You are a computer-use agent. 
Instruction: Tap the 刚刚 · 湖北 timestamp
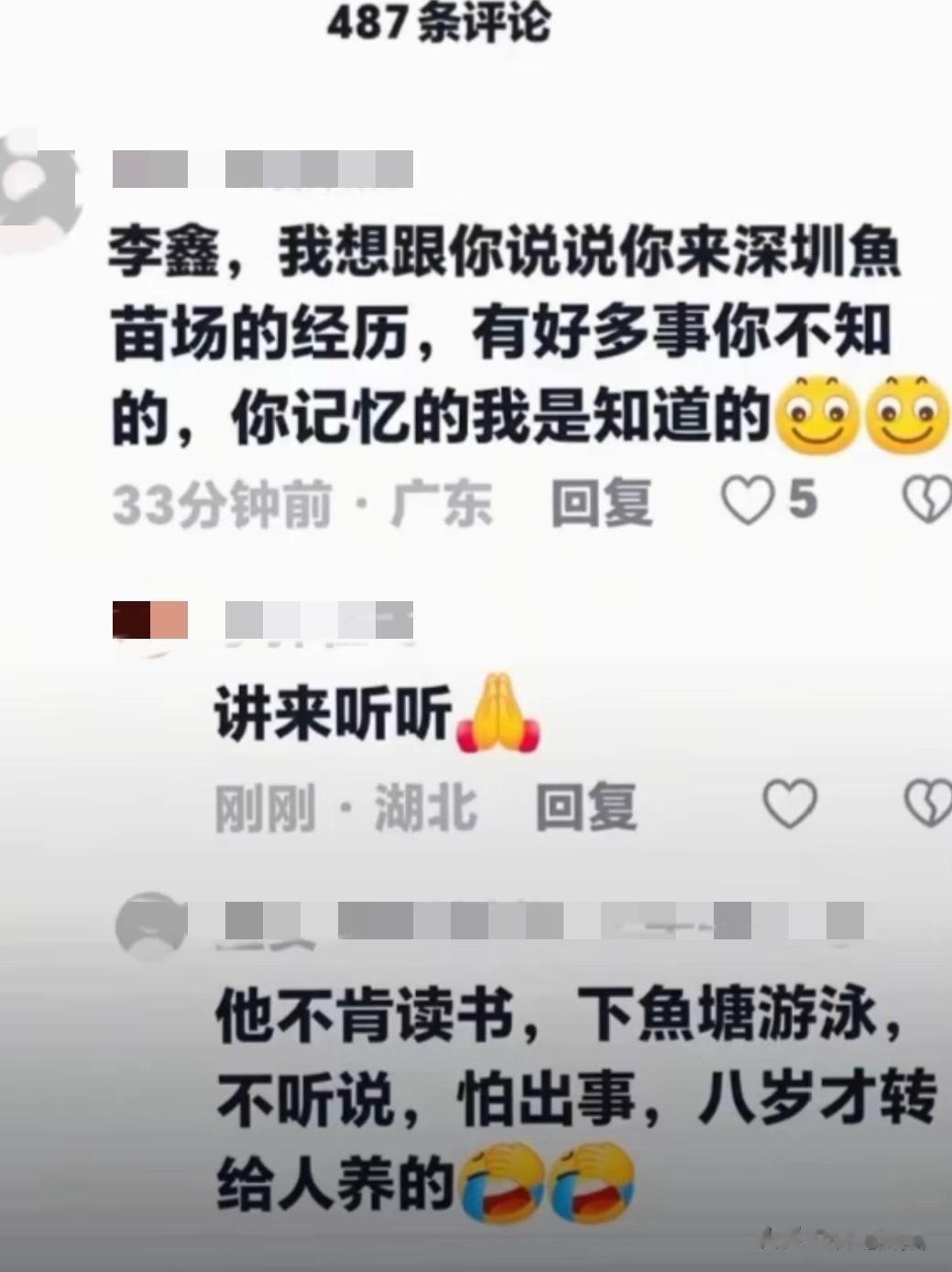pyautogui.click(x=346, y=807)
